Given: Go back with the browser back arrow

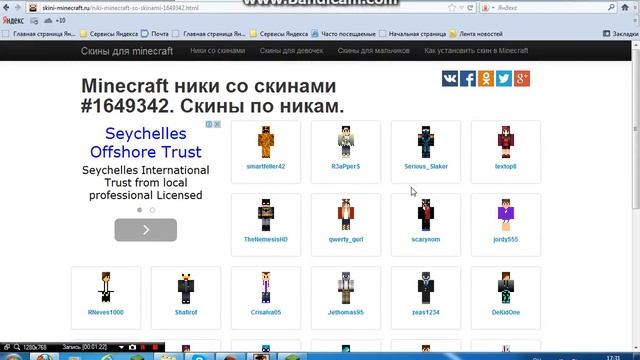Looking at the screenshot, I should (6, 7).
